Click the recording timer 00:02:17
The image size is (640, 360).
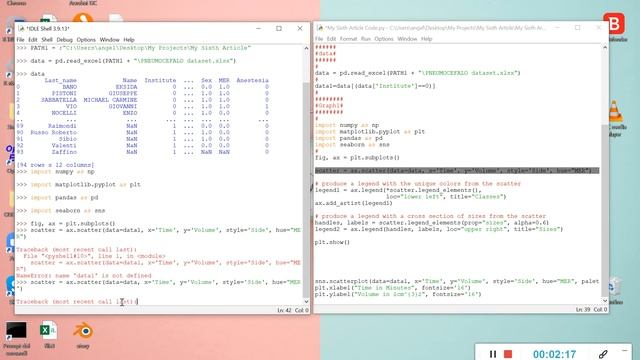(x=554, y=354)
